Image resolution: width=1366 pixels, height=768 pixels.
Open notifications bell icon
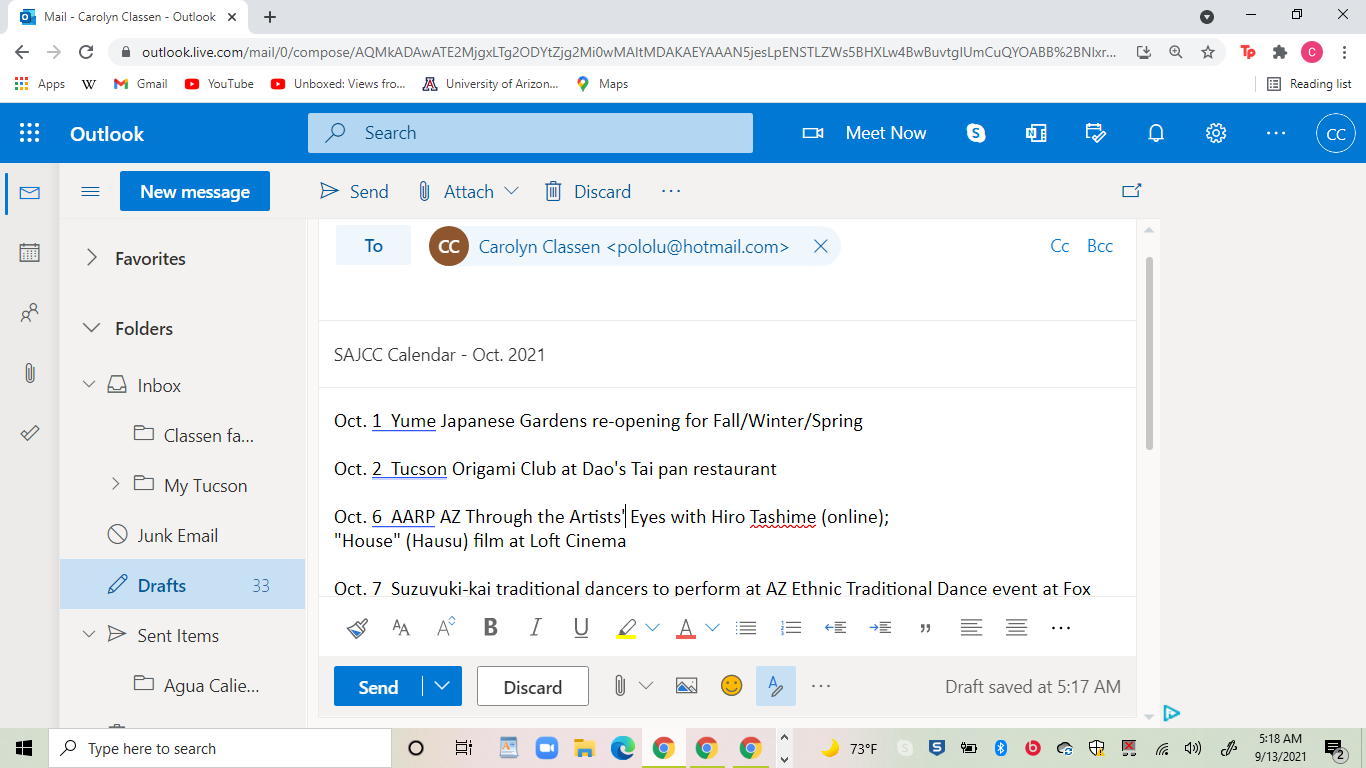point(1156,134)
